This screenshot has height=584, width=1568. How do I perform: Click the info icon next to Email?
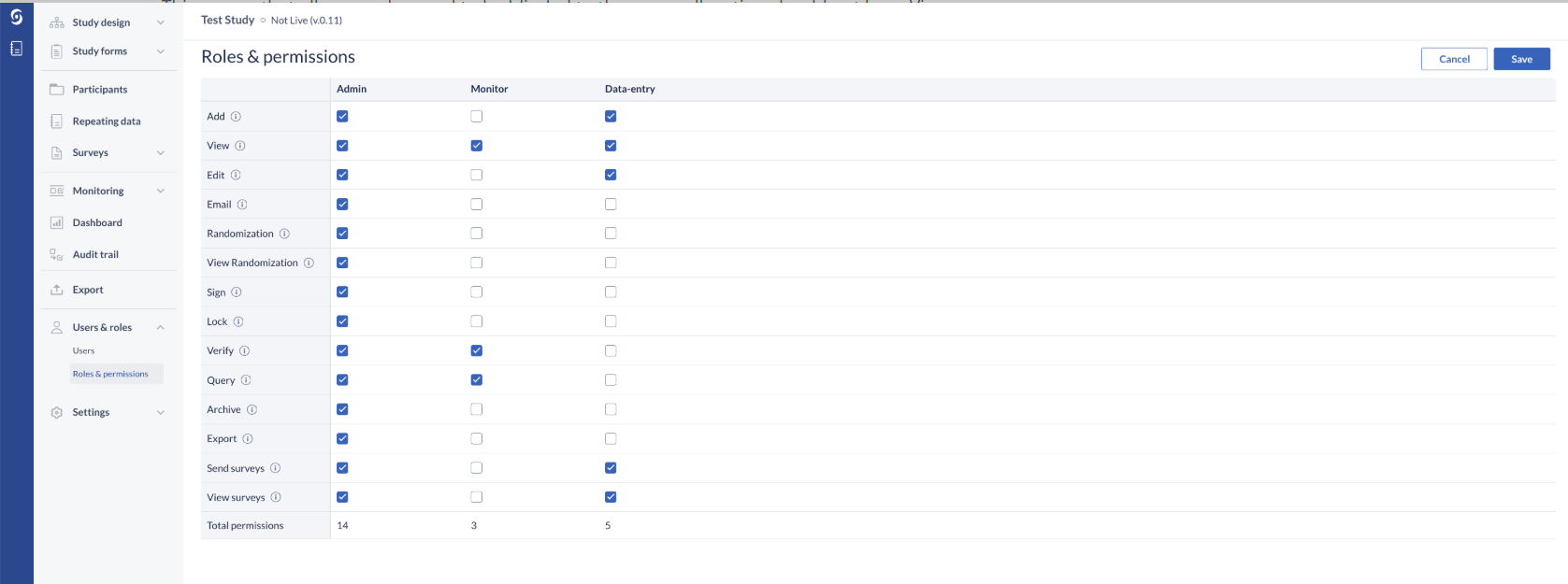pyautogui.click(x=242, y=205)
